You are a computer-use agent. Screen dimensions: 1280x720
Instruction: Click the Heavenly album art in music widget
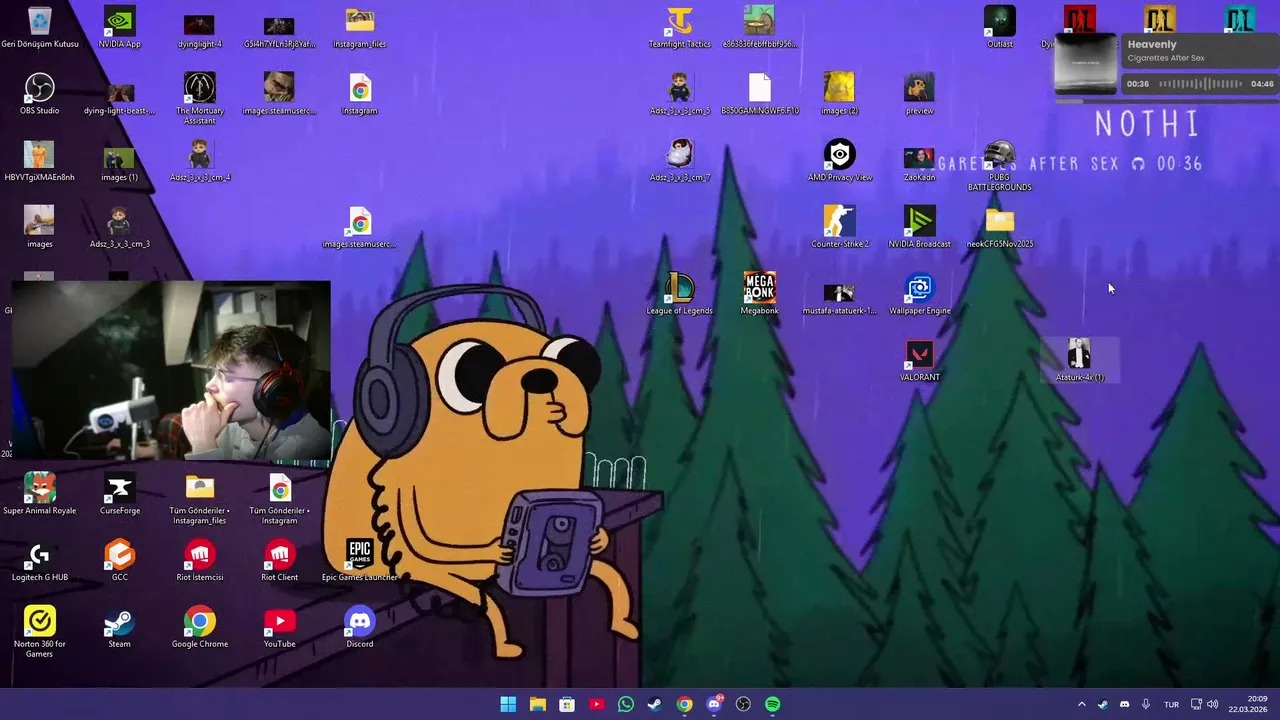tap(1086, 64)
